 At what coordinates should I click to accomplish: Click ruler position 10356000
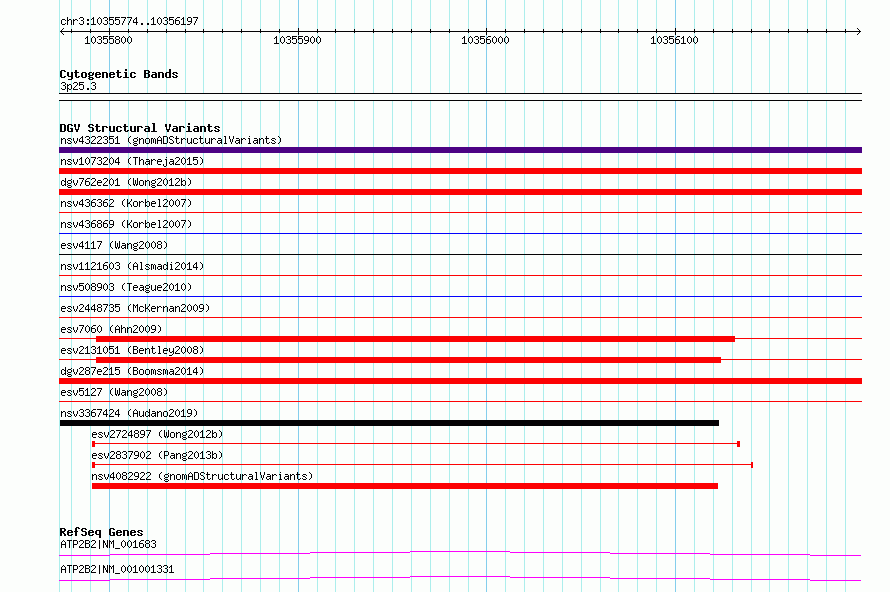[485, 40]
